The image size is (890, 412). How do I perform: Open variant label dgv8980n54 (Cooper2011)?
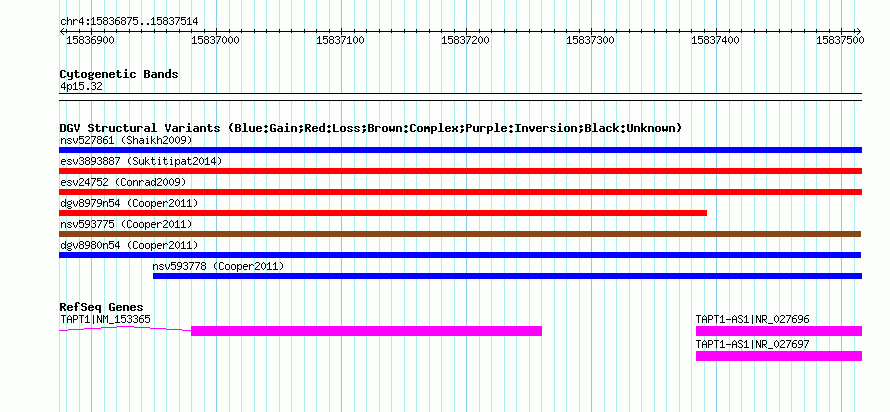click(x=129, y=245)
